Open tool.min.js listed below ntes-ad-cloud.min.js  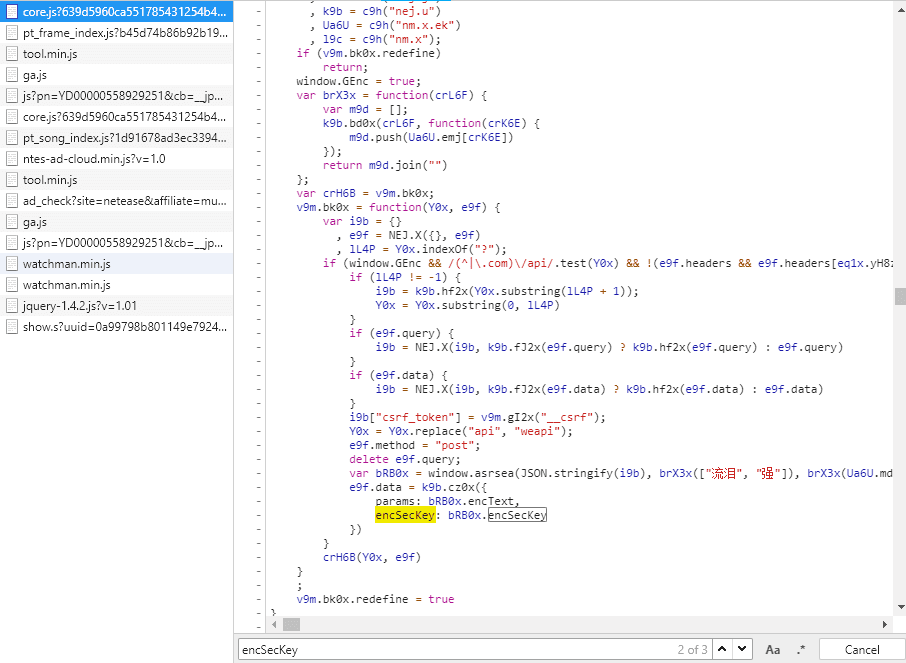116,180
